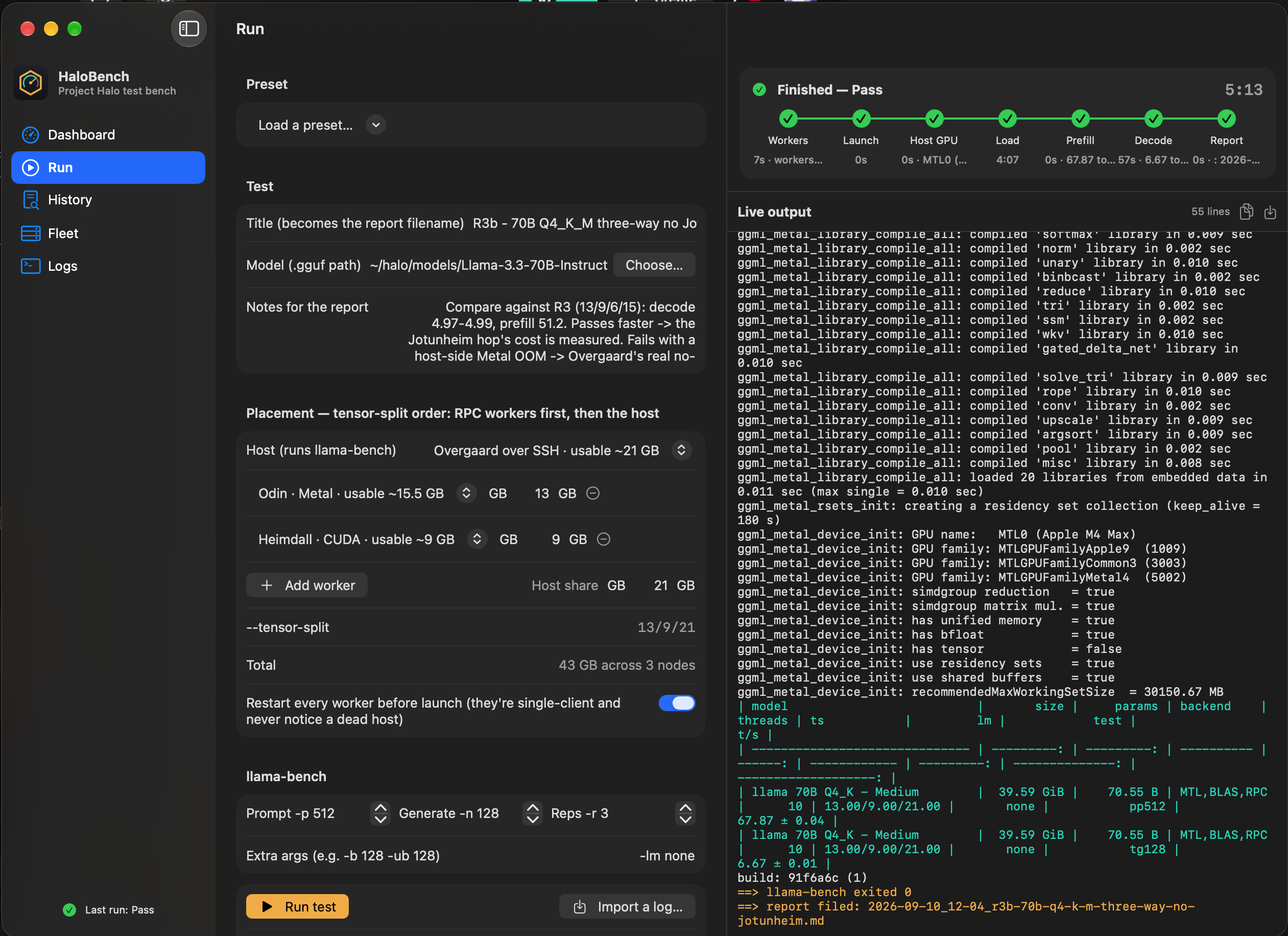
Task: Click the tg128 result row in output
Action: coord(1003,849)
